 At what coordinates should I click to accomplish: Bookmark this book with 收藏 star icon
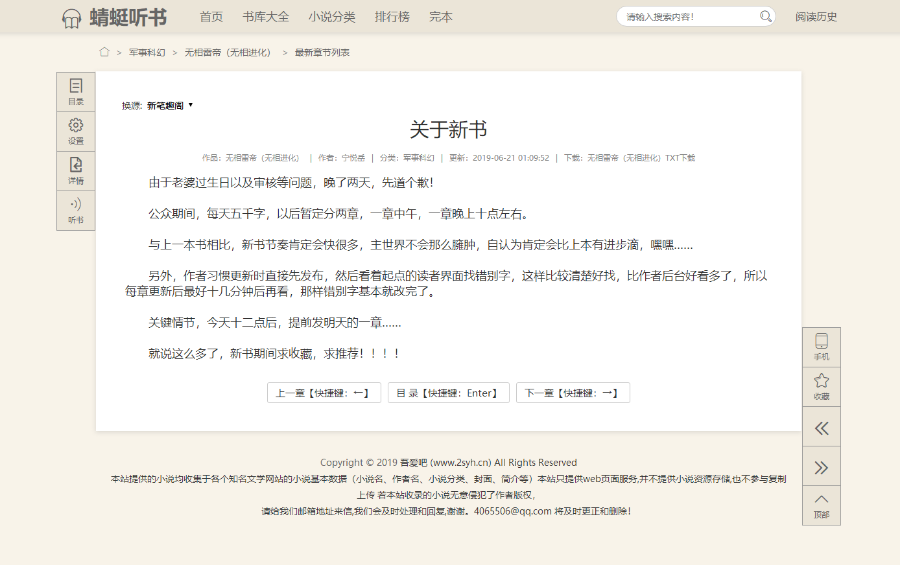coord(821,386)
